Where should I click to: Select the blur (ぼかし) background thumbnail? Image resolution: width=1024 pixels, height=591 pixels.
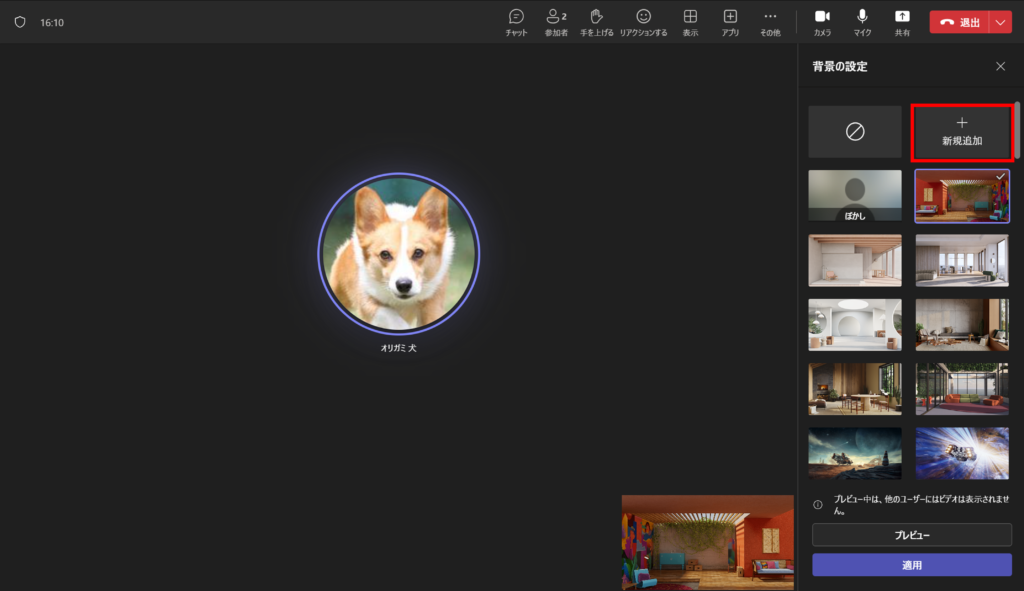855,195
